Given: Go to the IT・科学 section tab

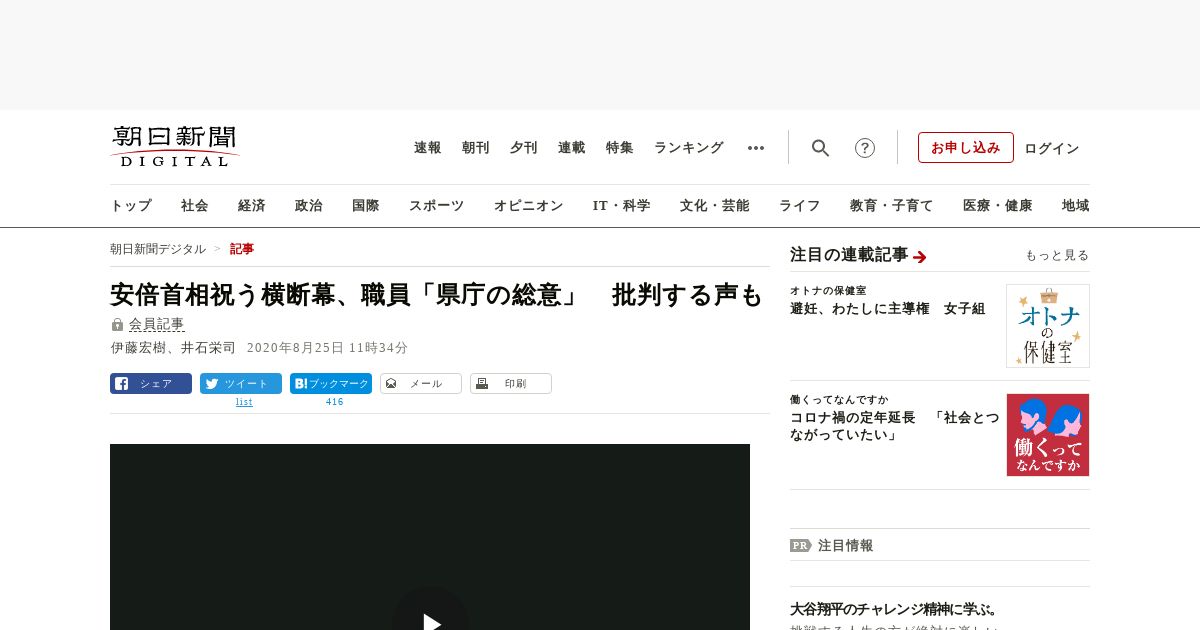Looking at the screenshot, I should pos(622,206).
